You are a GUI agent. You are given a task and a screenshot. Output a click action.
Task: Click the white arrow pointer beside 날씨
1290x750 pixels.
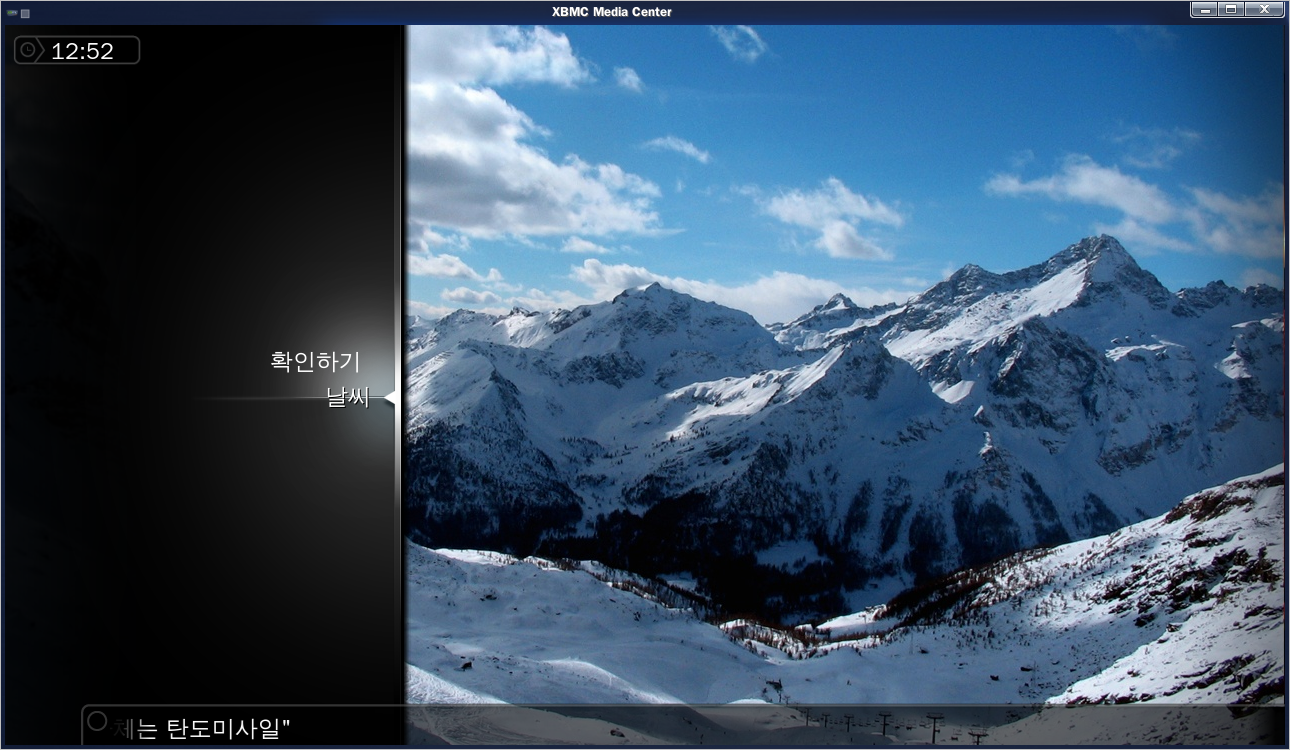click(x=389, y=398)
